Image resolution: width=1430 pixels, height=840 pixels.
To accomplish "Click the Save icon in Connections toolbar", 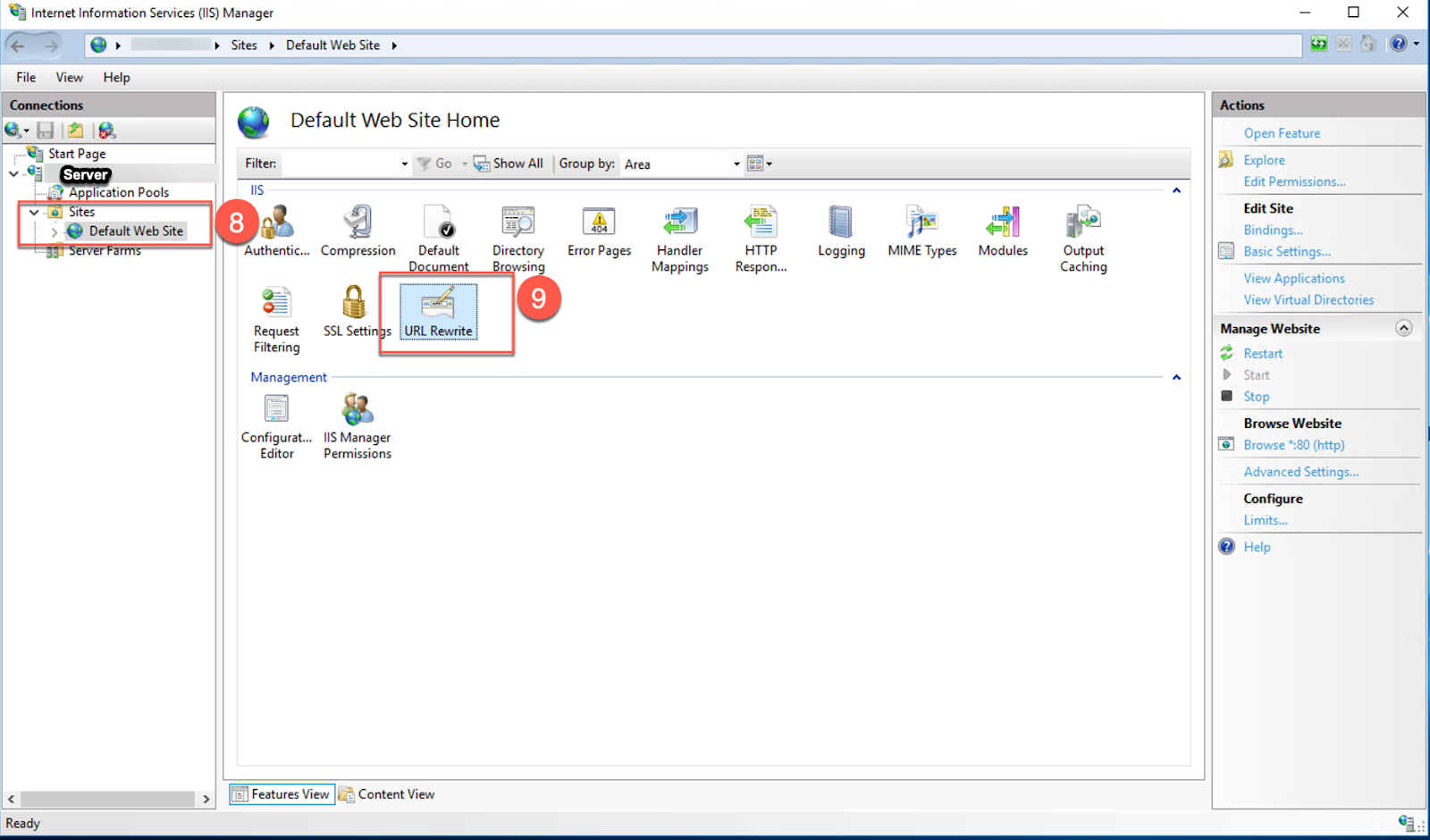I will click(x=46, y=130).
